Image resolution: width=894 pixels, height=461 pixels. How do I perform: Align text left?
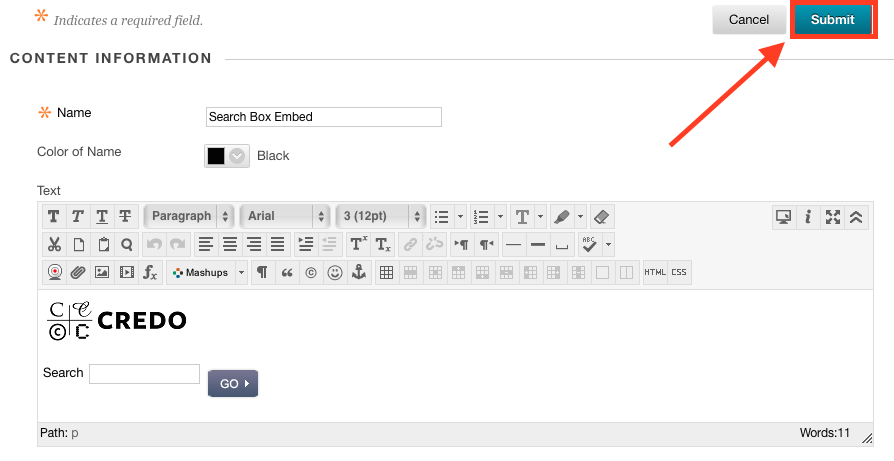[x=206, y=244]
